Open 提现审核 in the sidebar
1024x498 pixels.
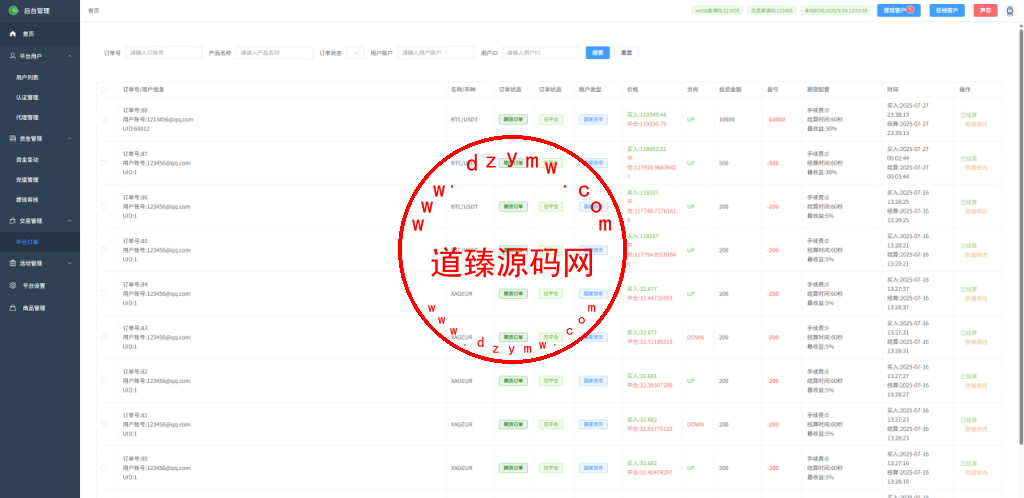click(40, 200)
